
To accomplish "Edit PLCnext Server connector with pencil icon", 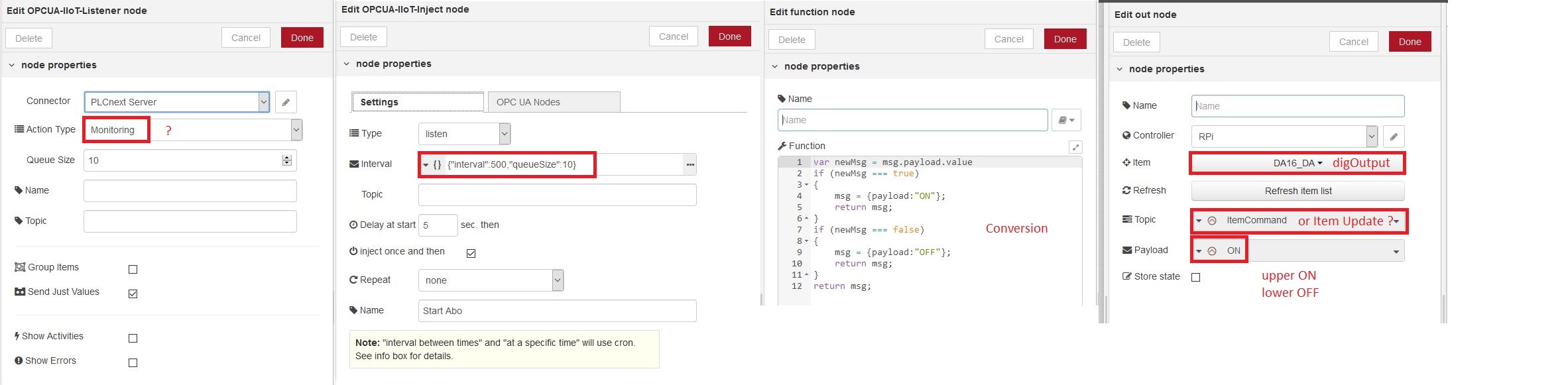I will (286, 102).
